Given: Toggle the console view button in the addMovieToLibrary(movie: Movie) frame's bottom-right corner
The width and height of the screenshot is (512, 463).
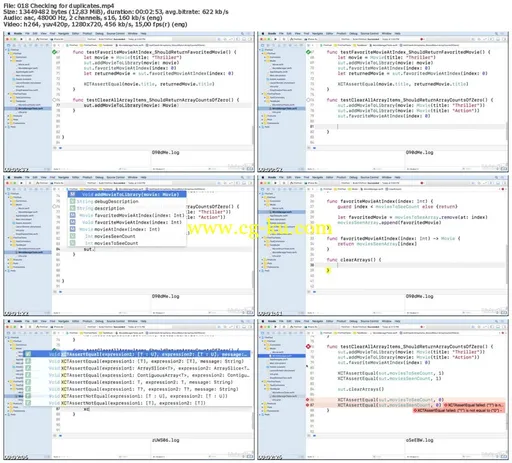Looking at the screenshot, I should coord(251,169).
